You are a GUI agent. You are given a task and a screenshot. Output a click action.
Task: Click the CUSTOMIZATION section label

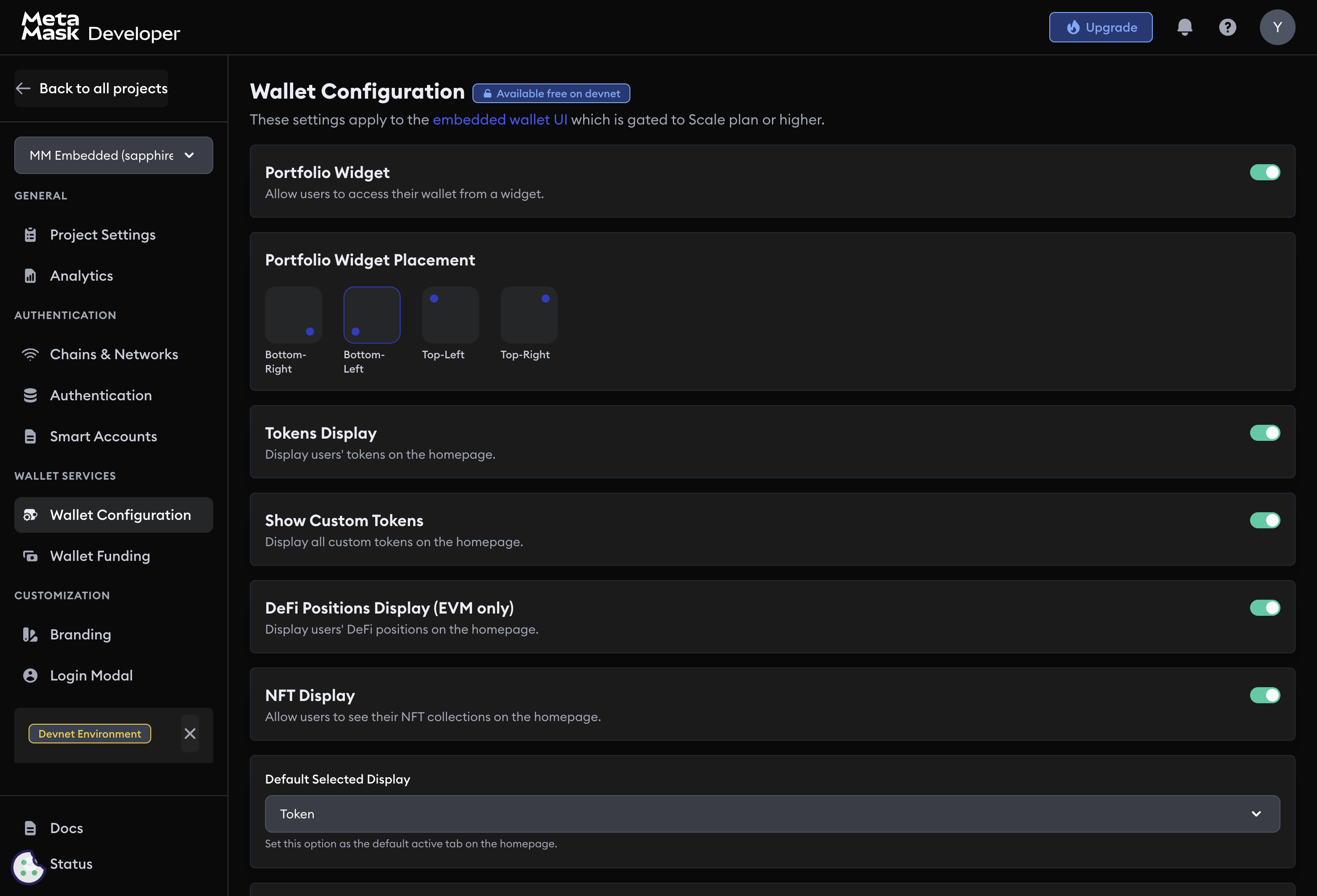tap(62, 596)
